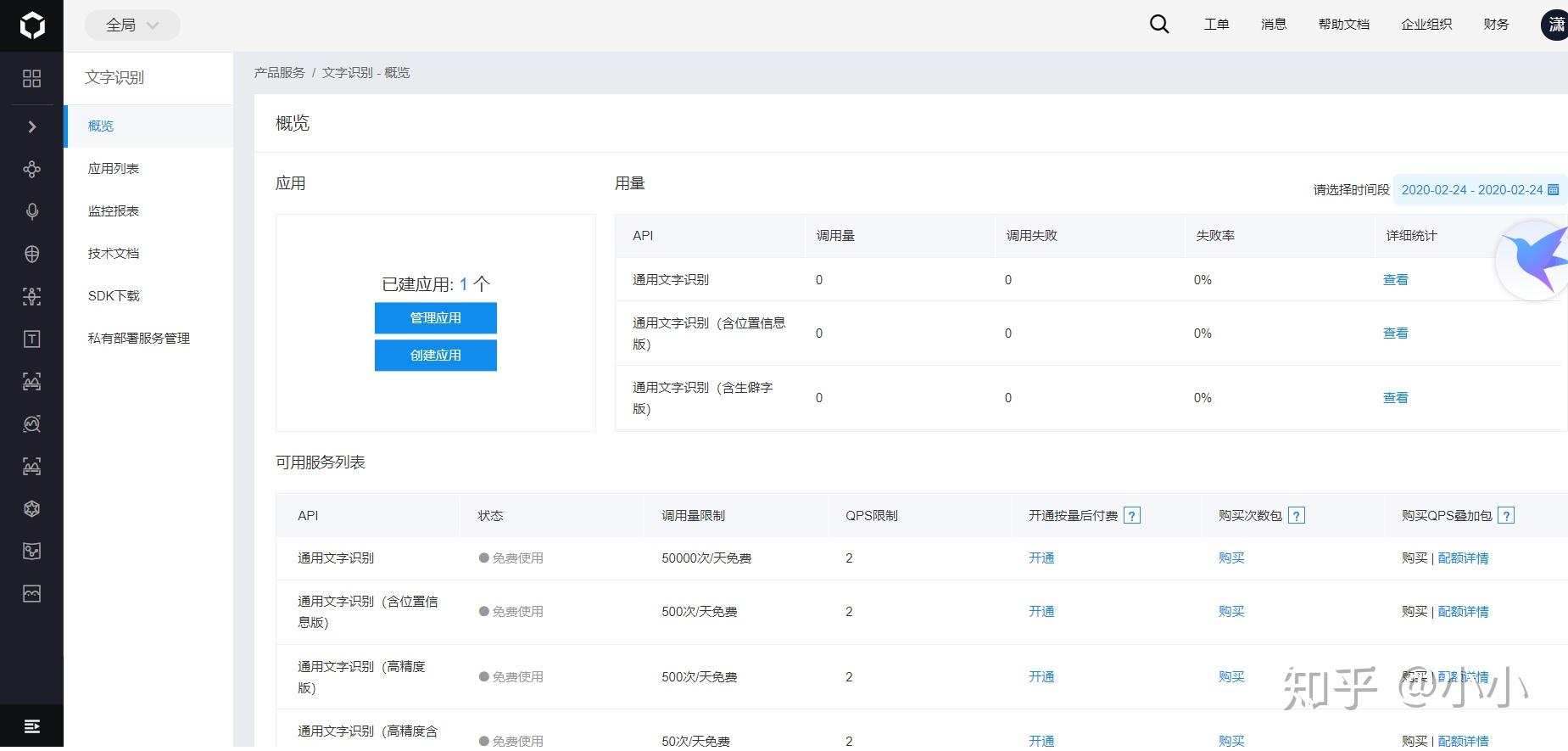The width and height of the screenshot is (1568, 751).
Task: Click 配额详情 for 含位置信息版 row
Action: 1464,612
